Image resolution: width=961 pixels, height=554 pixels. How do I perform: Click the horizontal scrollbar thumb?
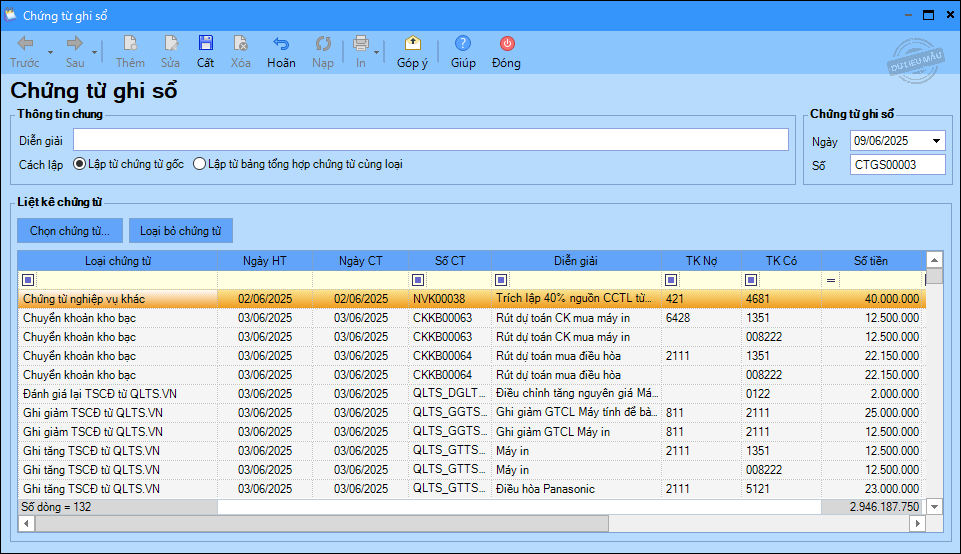click(x=322, y=524)
